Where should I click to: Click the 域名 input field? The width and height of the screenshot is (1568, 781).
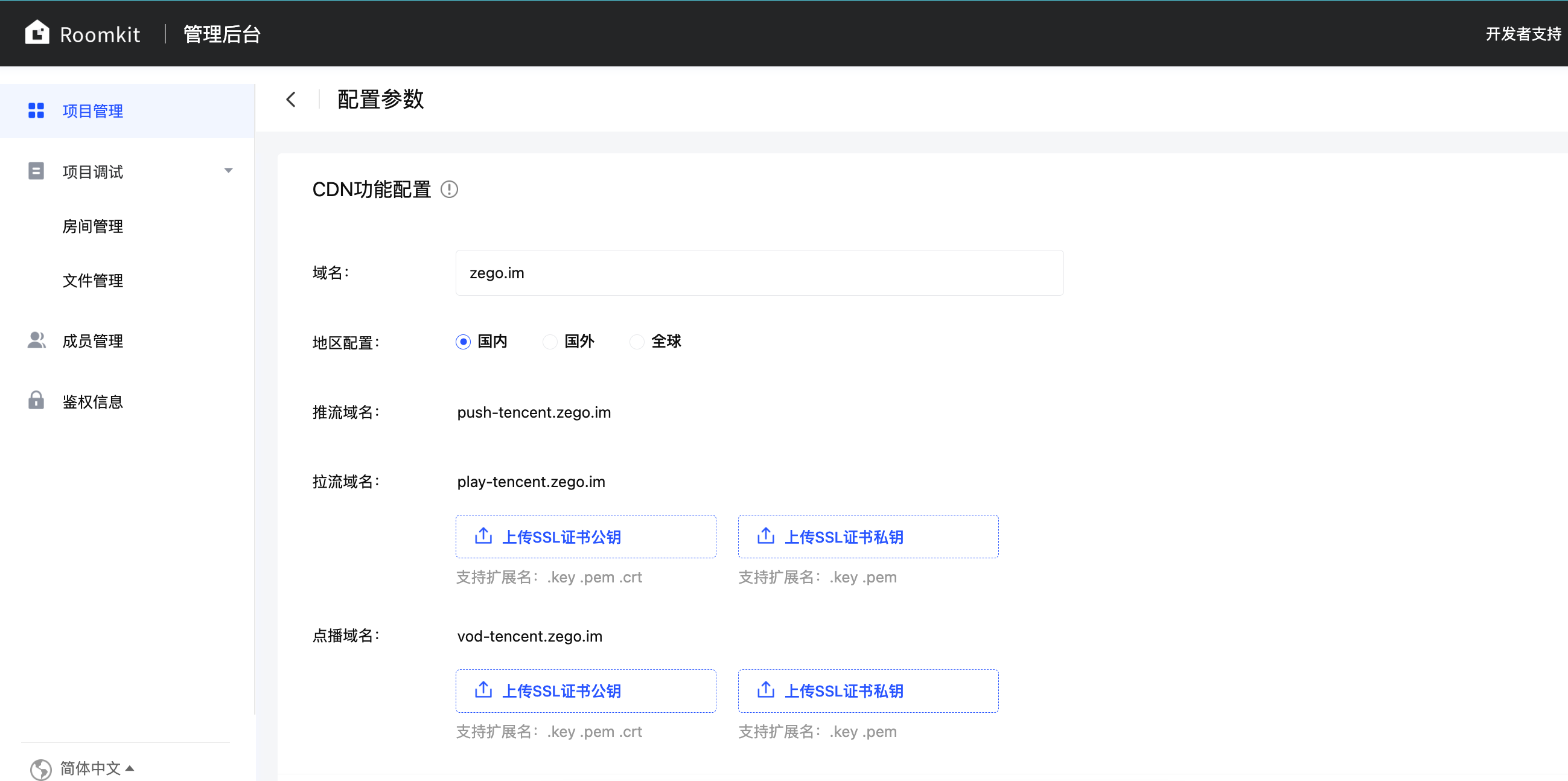coord(759,273)
